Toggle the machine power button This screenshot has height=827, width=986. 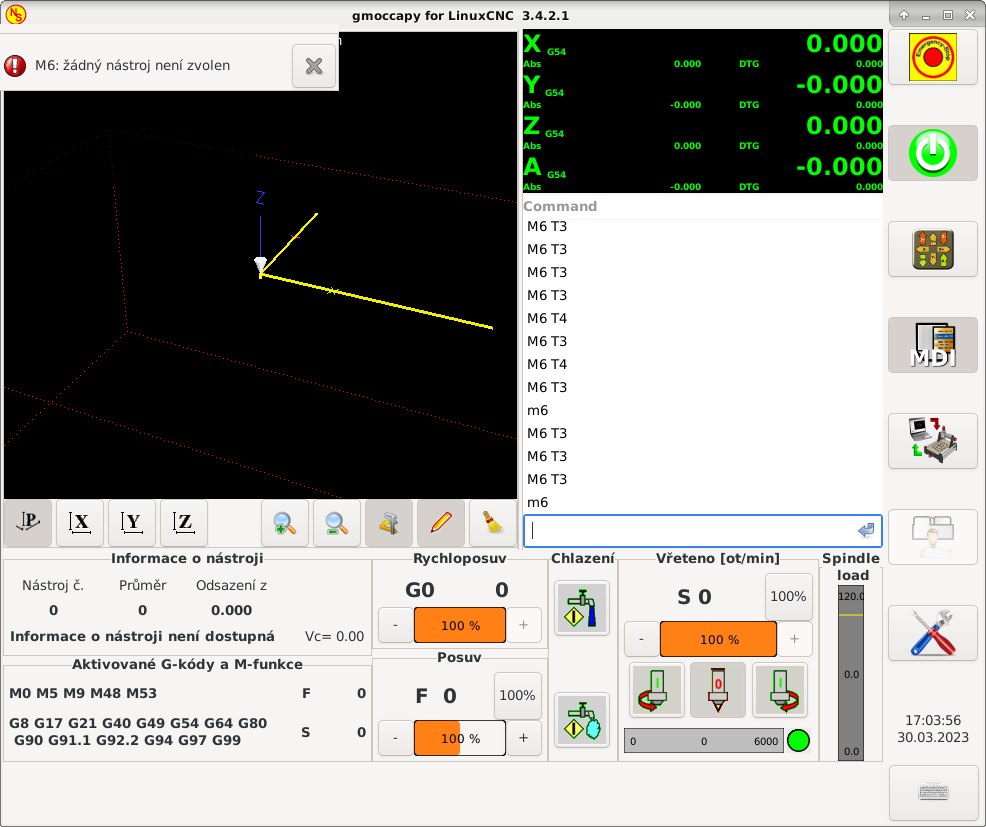(x=932, y=153)
